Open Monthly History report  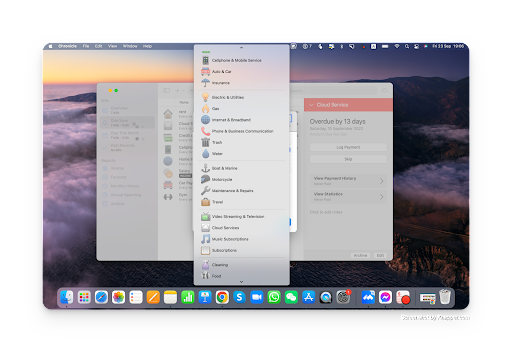click(128, 186)
